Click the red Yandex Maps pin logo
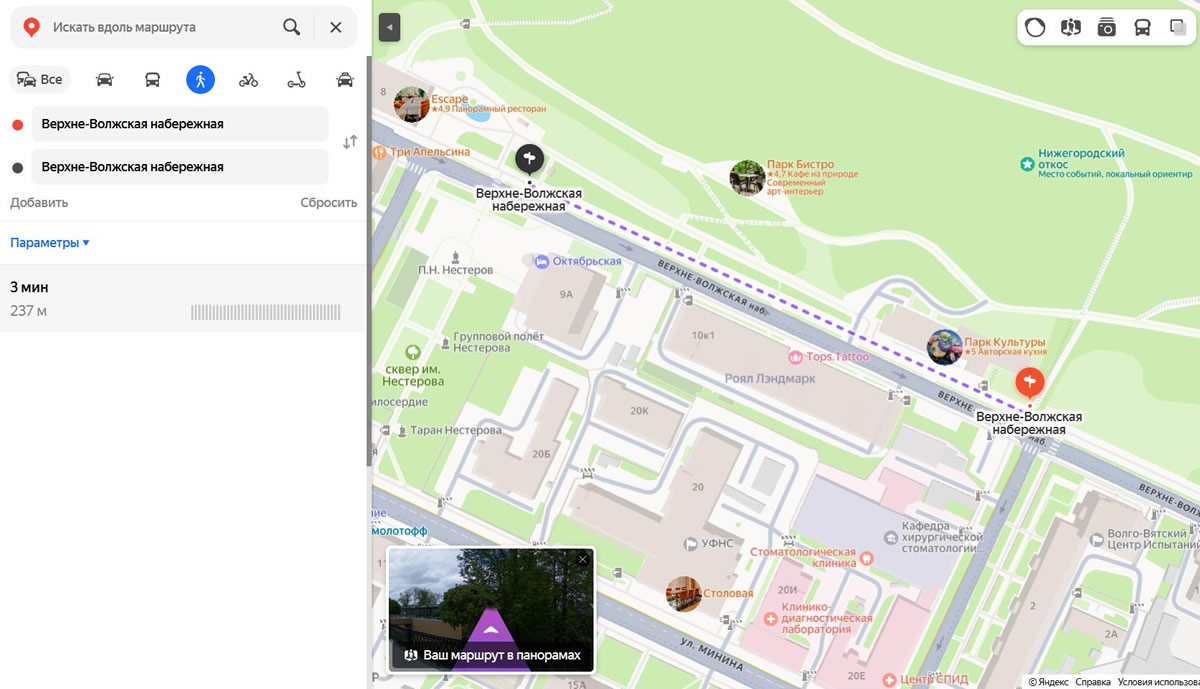1200x689 pixels. pyautogui.click(x=31, y=28)
